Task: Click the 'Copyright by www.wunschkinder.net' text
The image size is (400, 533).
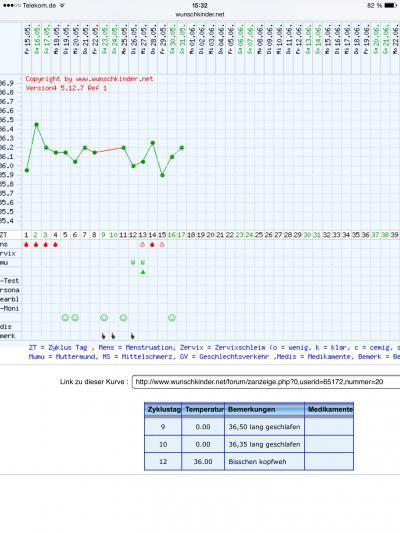Action: [x=90, y=79]
